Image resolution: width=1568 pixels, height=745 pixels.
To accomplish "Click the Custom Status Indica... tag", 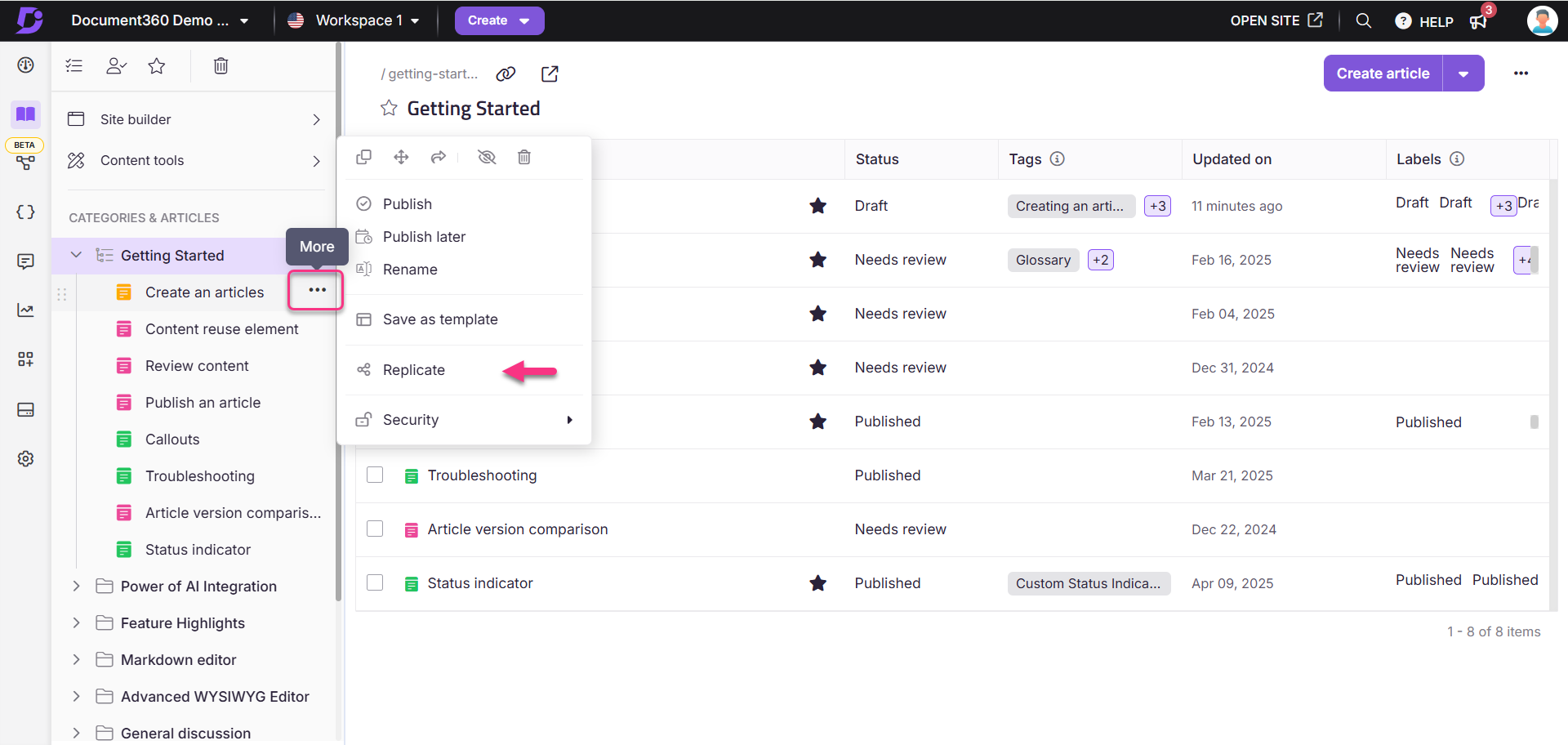I will coord(1089,583).
